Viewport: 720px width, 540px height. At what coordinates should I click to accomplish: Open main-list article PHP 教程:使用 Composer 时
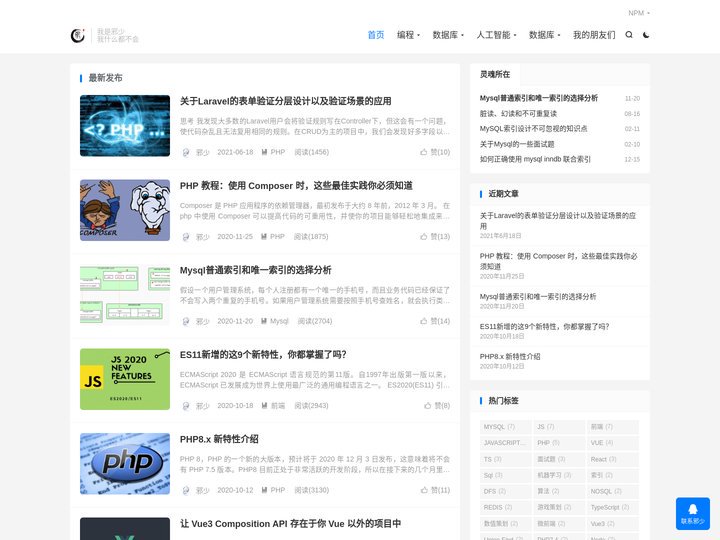click(x=296, y=186)
